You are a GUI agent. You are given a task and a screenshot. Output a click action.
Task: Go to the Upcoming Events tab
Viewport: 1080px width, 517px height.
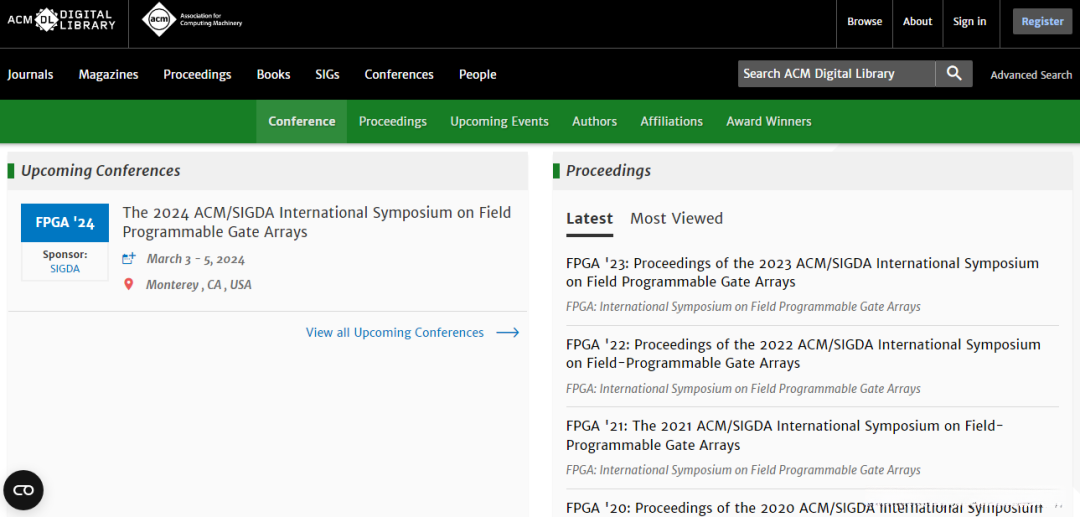[x=499, y=121]
